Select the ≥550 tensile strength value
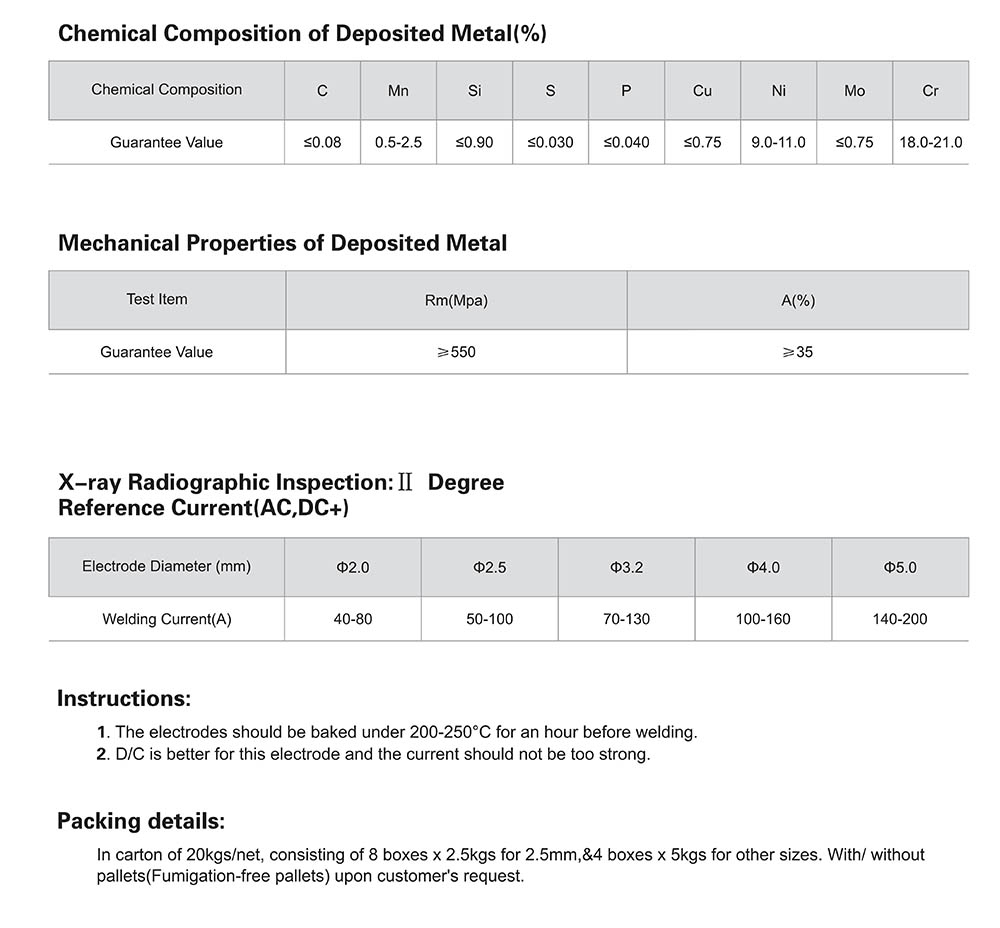1000x928 pixels. tap(457, 352)
